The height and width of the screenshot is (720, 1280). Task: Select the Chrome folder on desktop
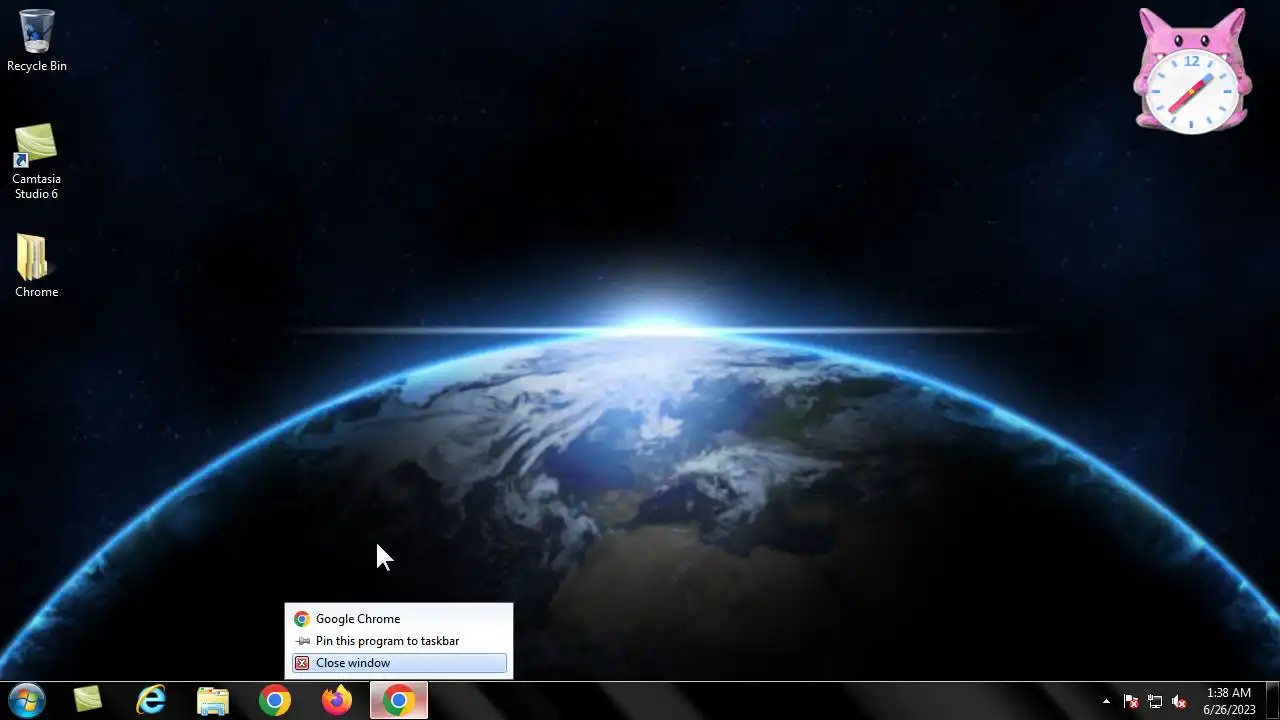coord(36,266)
